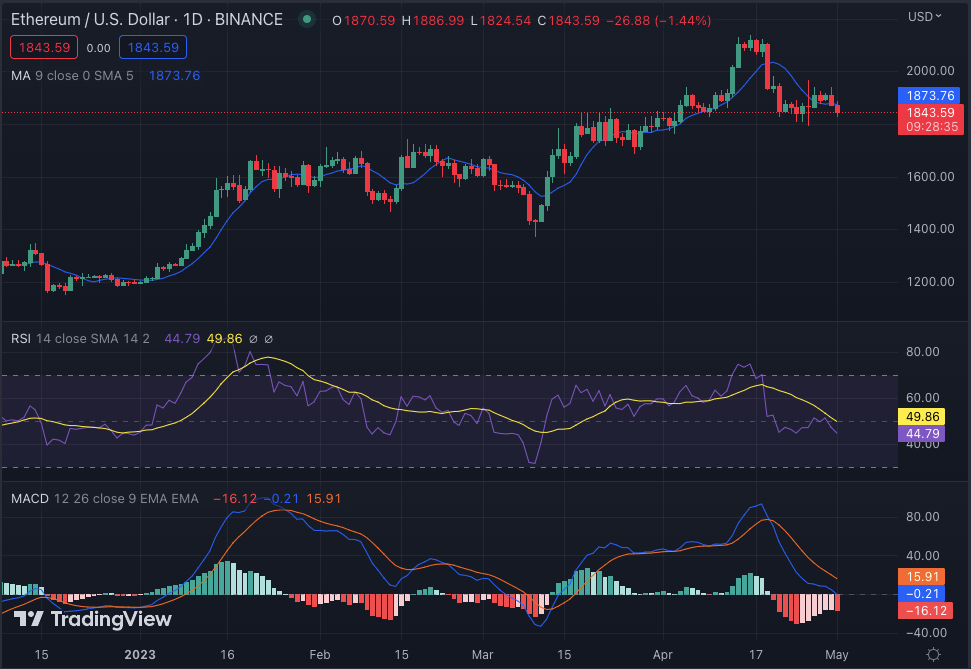Click the Apr label on the time axis
This screenshot has width=971, height=669.
pyautogui.click(x=663, y=654)
